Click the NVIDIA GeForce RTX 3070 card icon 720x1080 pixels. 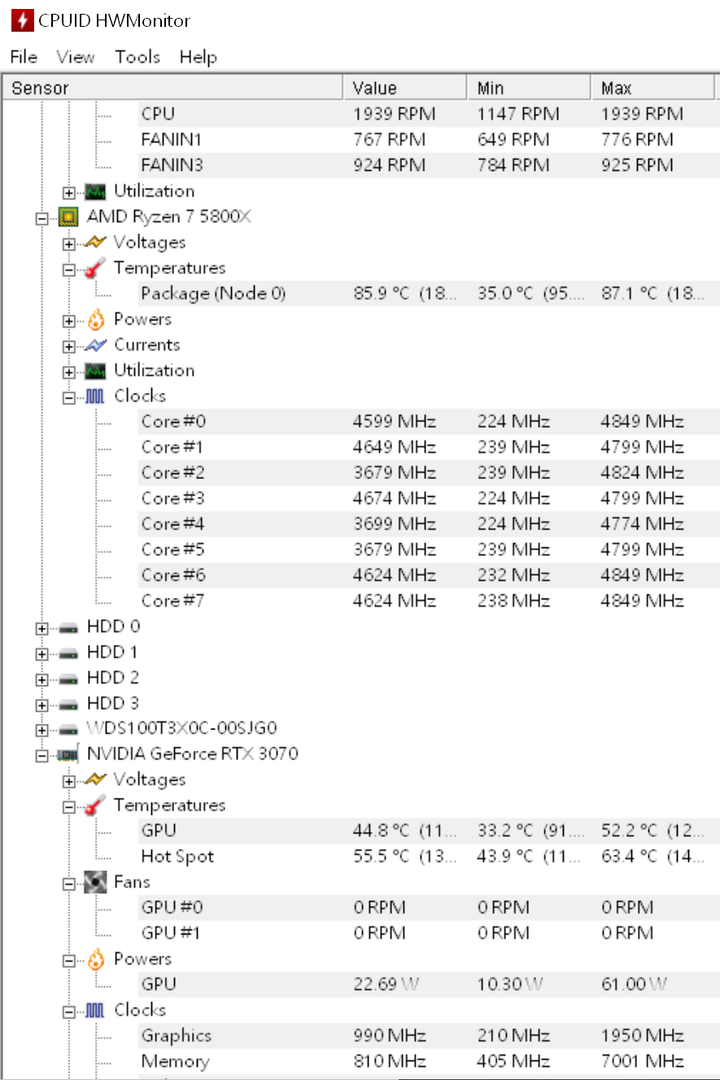click(68, 754)
